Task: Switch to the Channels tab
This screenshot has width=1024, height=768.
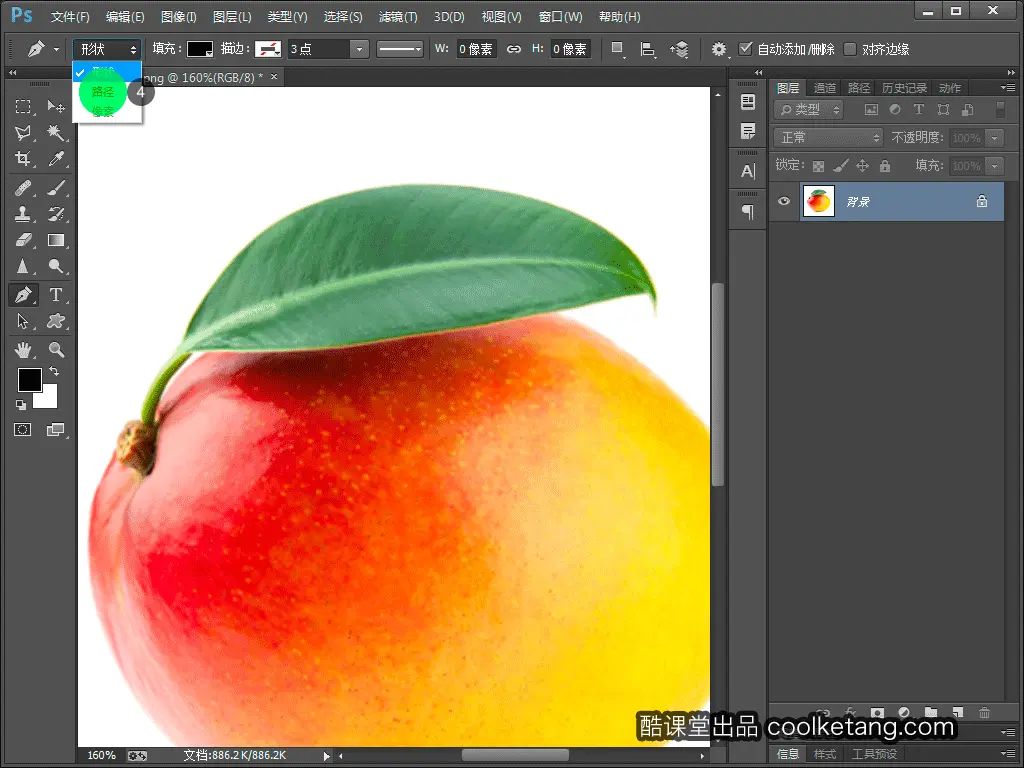Action: point(824,88)
